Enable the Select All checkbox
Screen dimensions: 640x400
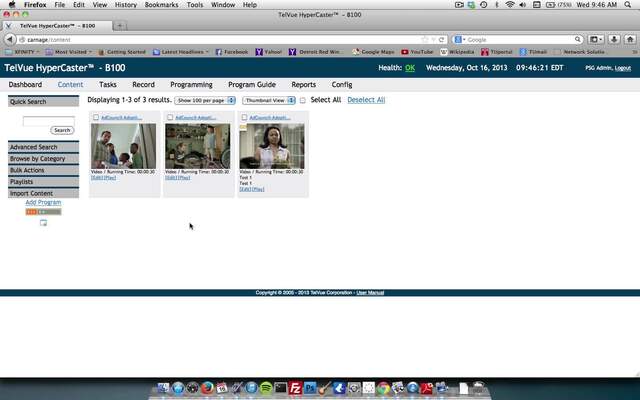(x=303, y=101)
